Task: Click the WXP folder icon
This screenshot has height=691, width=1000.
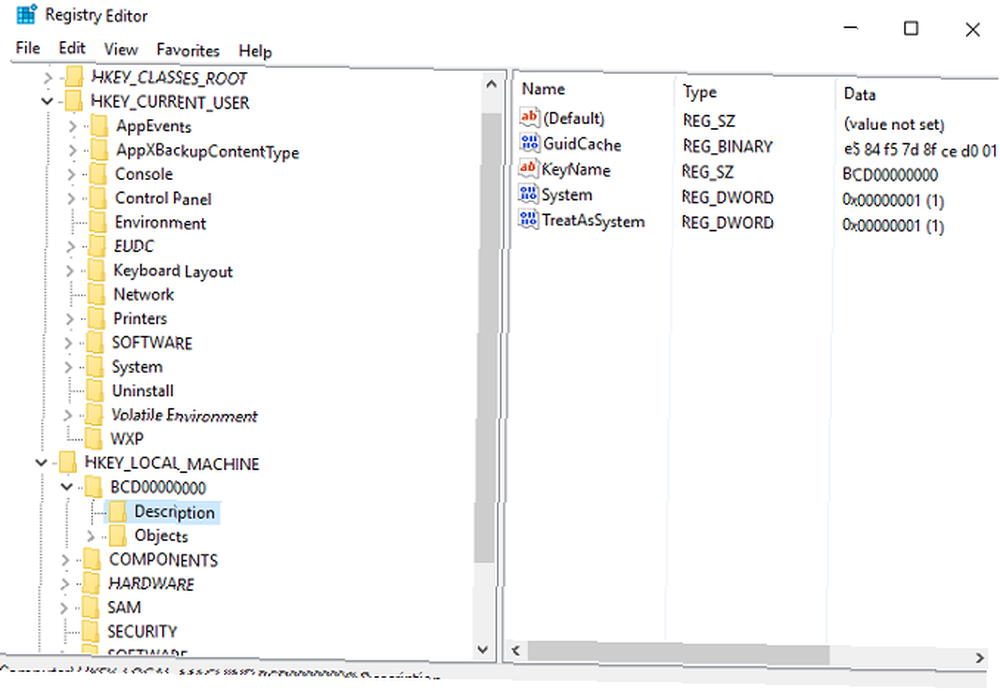Action: pos(93,438)
